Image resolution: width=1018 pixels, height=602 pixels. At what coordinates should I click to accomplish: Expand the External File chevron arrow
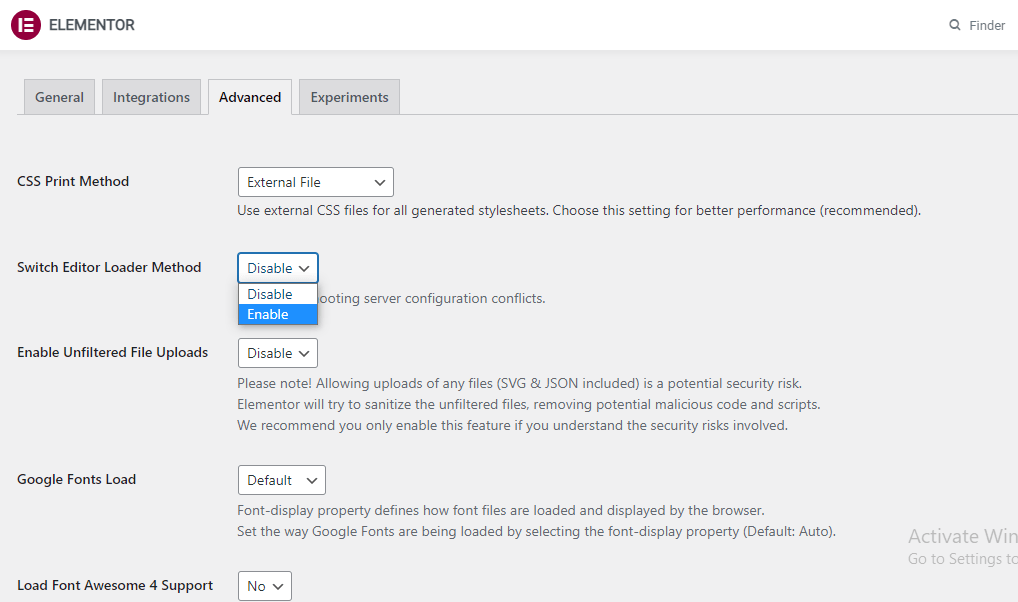point(380,182)
